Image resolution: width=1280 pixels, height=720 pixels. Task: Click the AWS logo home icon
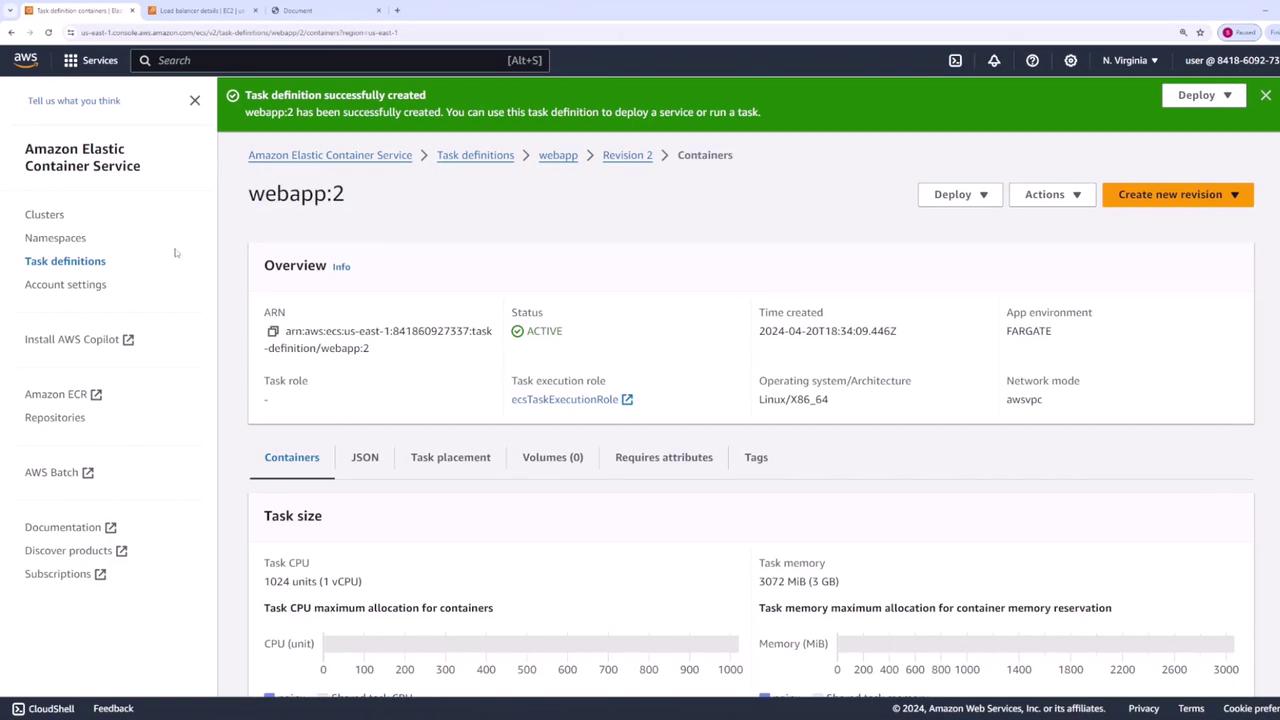26,60
